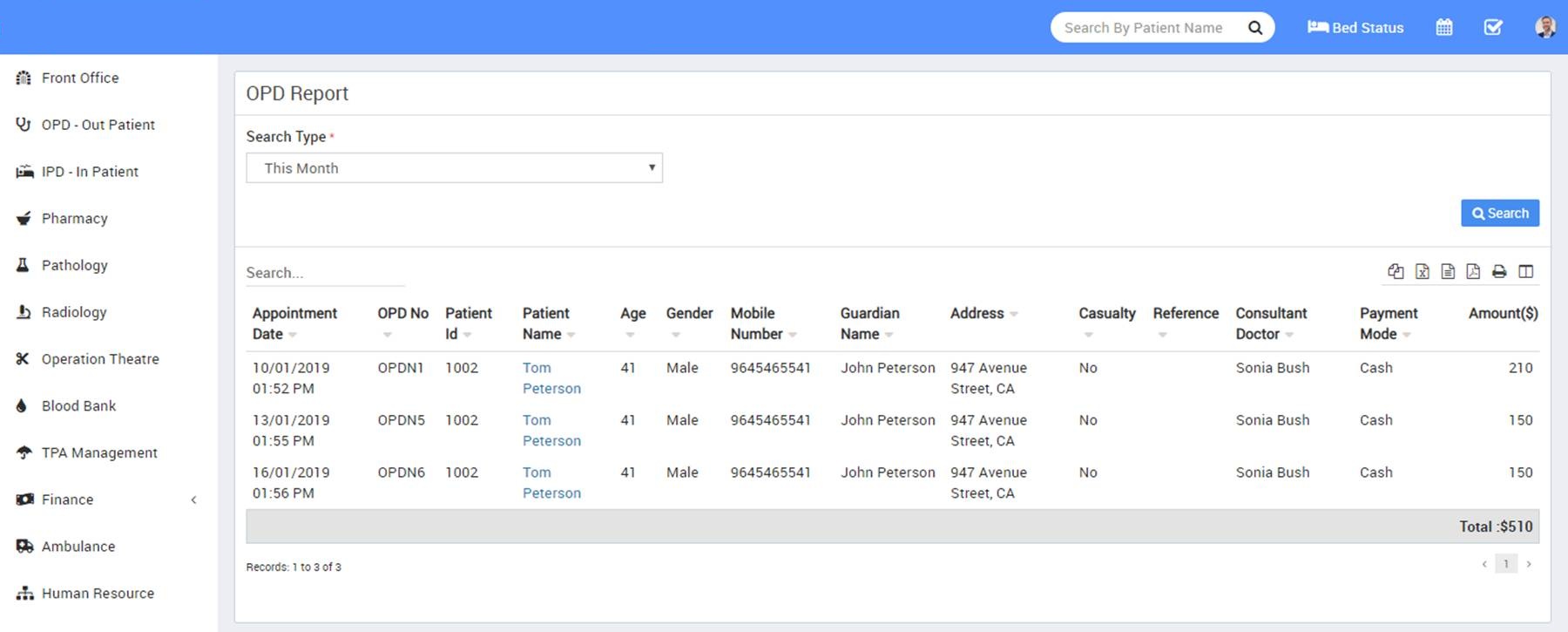
Task: Open the calendar icon in header
Action: click(1443, 27)
